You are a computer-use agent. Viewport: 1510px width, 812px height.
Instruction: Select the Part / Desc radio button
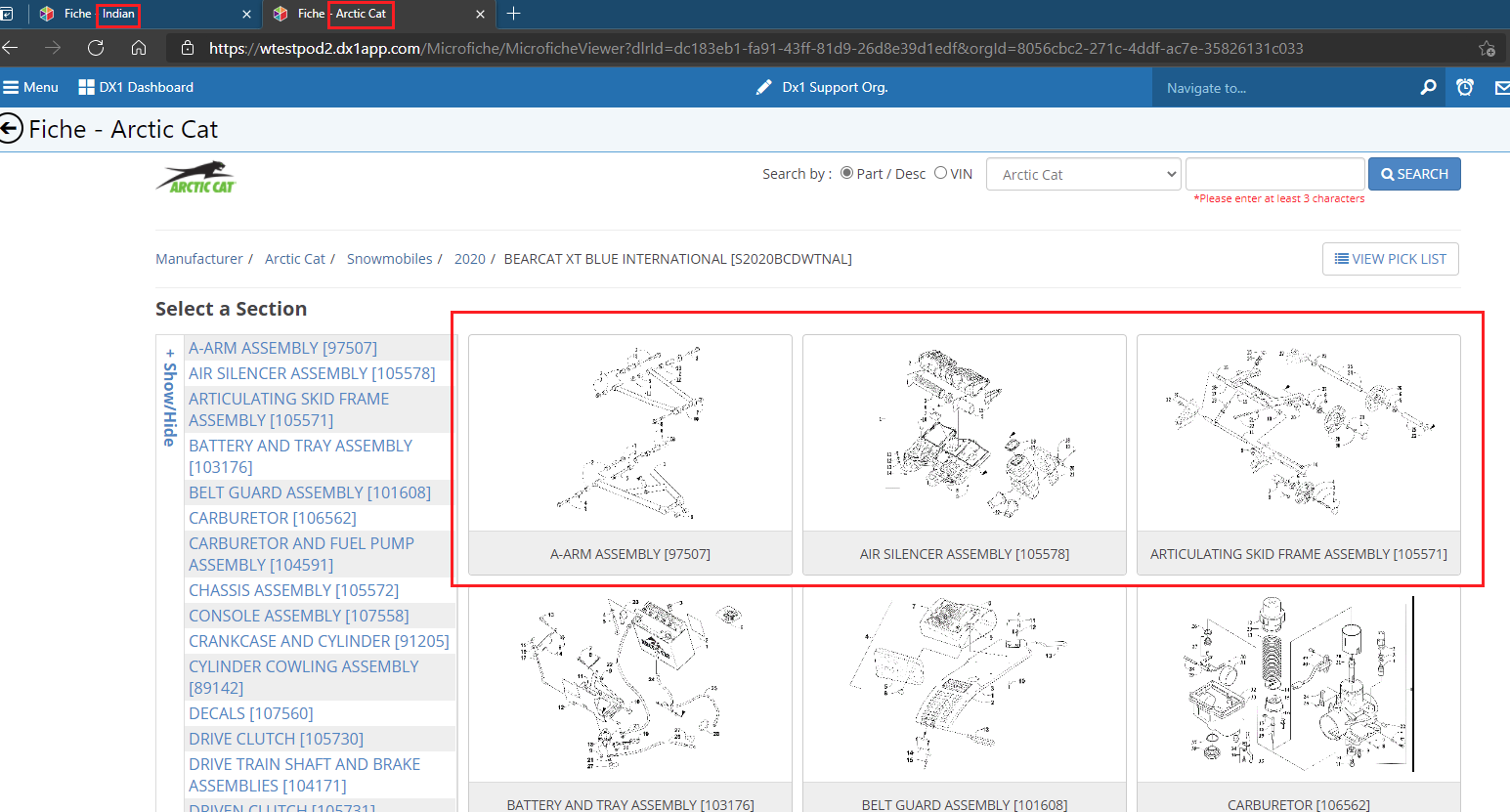point(846,173)
